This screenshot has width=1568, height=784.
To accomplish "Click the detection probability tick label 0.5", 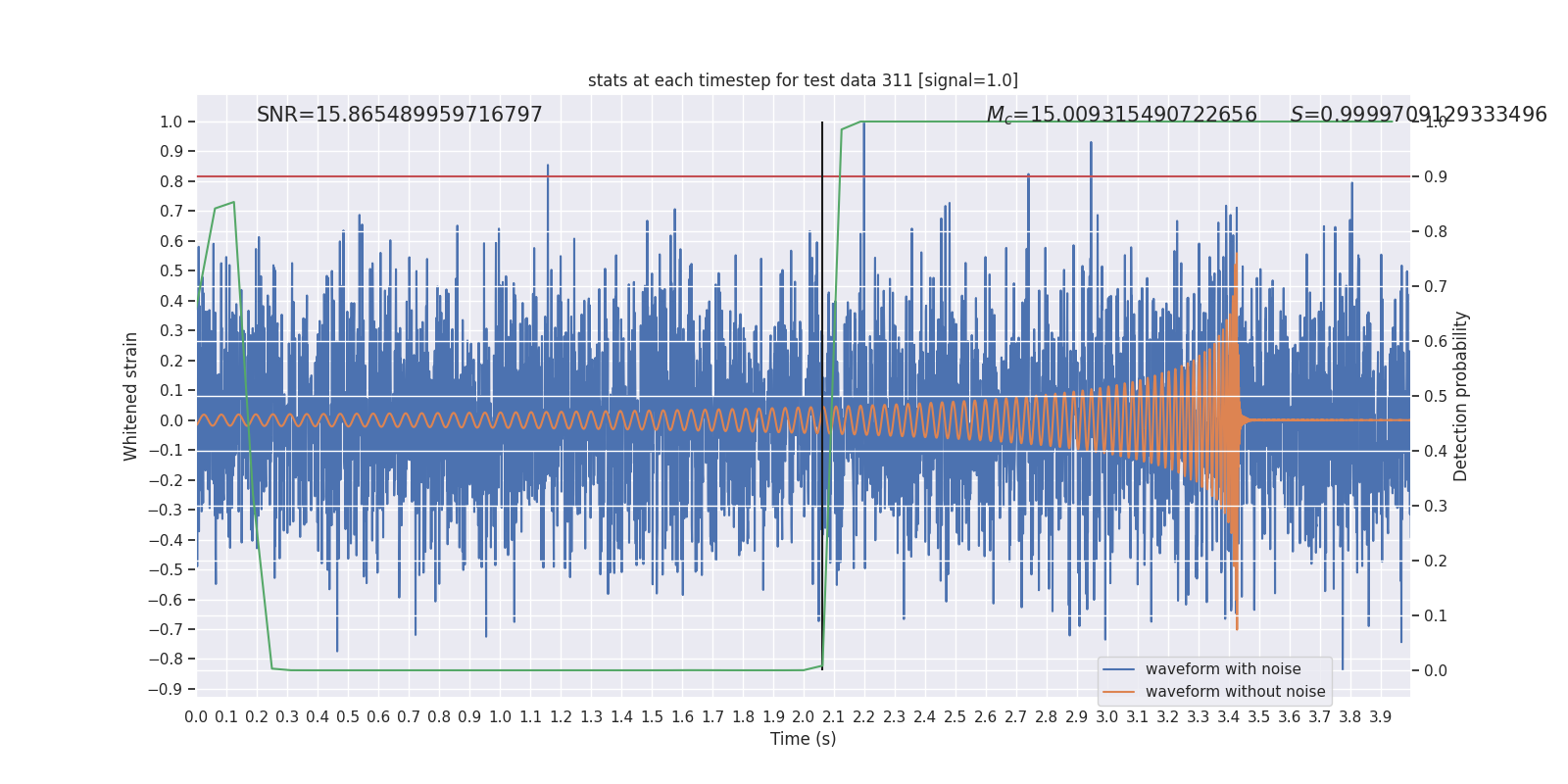I will (1436, 396).
